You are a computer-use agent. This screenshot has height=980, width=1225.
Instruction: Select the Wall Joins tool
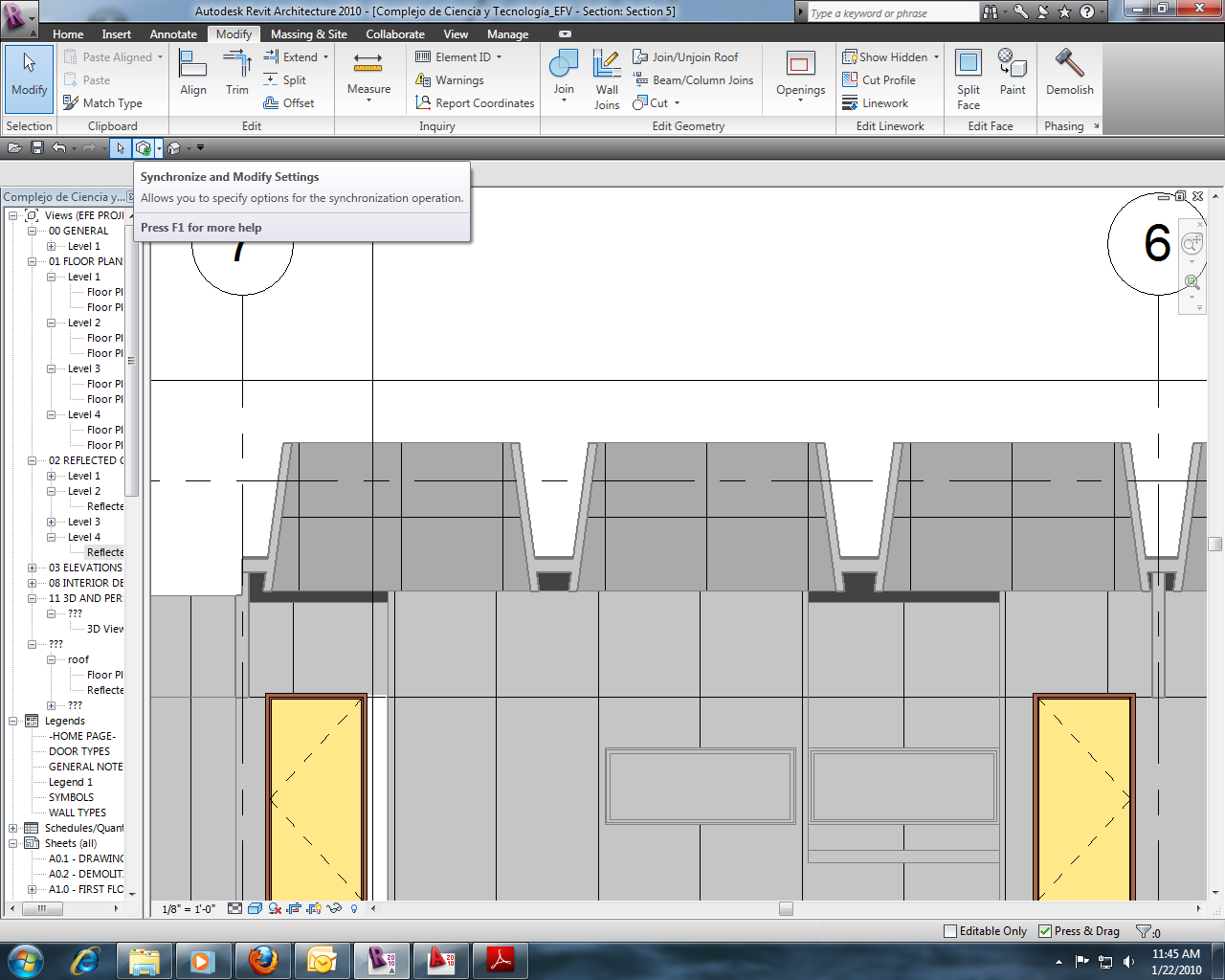607,79
